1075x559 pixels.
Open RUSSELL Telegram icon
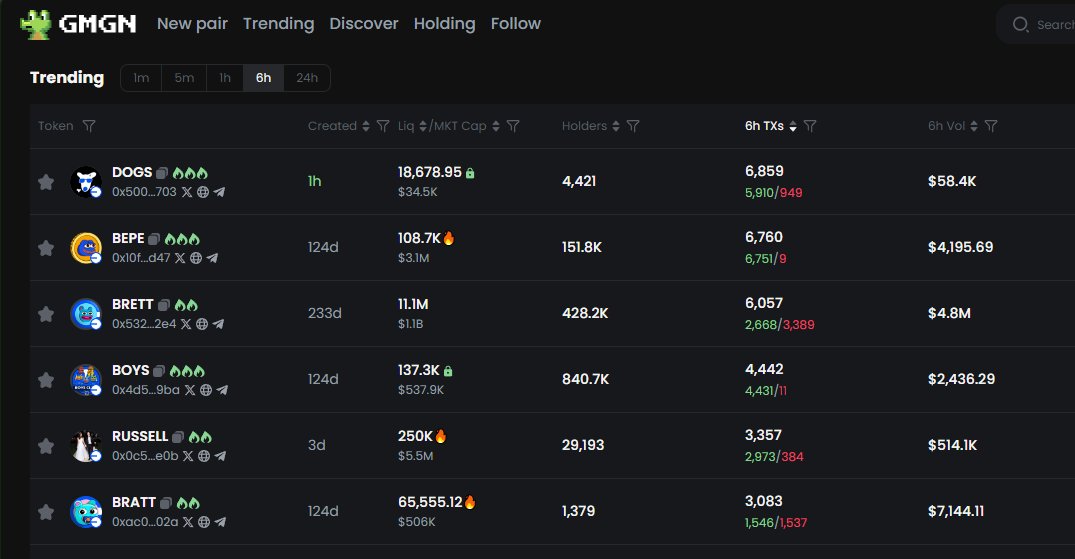tap(220, 456)
